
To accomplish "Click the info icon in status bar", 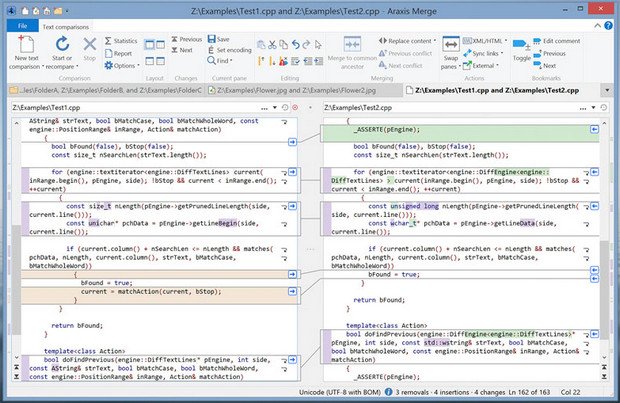I will click(389, 392).
